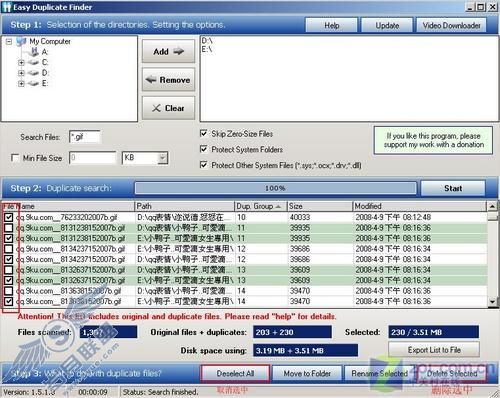Sort results by Path column

[x=184, y=206]
